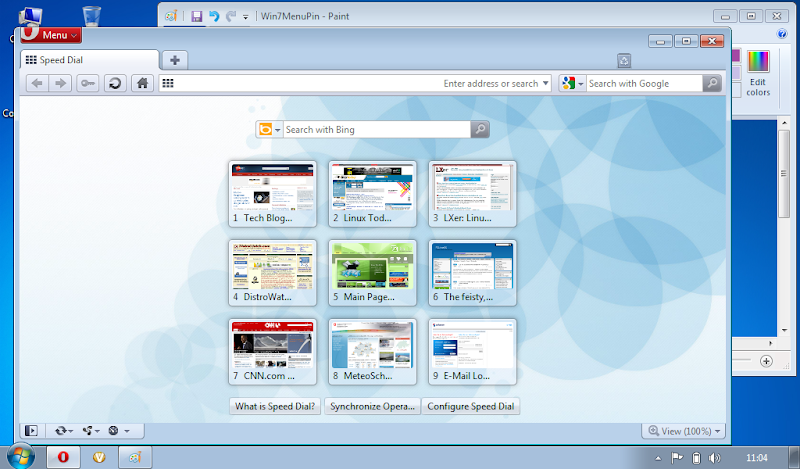
Task: Open Speed Dial 3 LXer: Linu... thumbnail
Action: 472,193
